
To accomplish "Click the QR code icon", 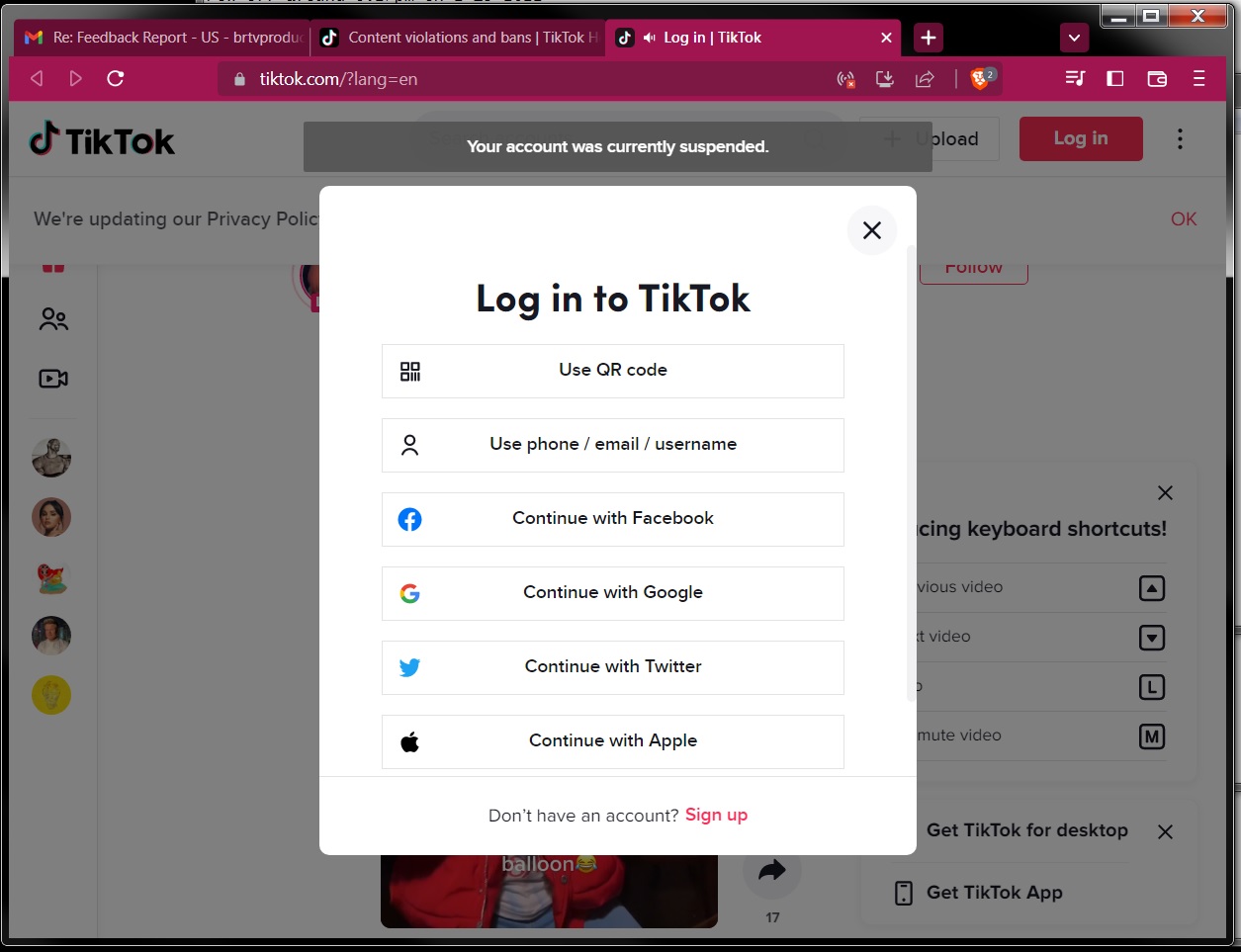I will [410, 371].
